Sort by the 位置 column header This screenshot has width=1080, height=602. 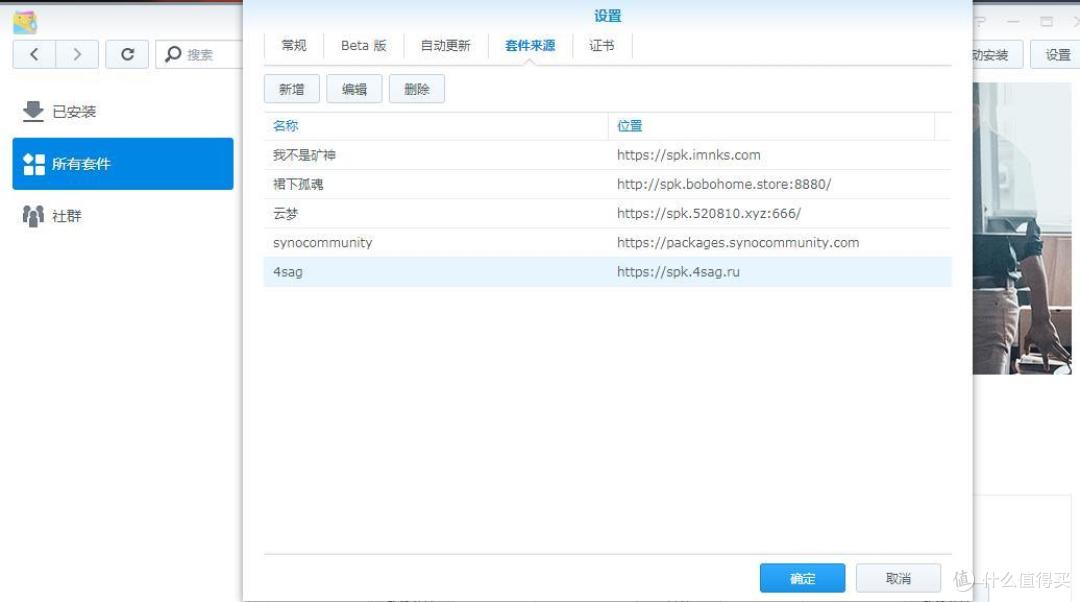pyautogui.click(x=771, y=126)
